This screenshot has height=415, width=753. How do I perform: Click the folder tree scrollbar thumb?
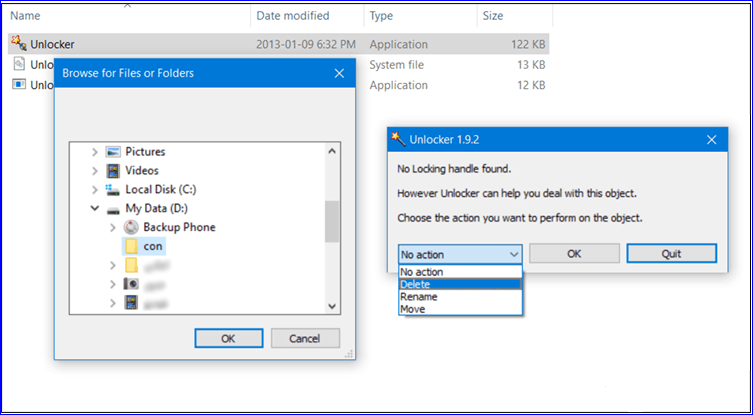[332, 221]
